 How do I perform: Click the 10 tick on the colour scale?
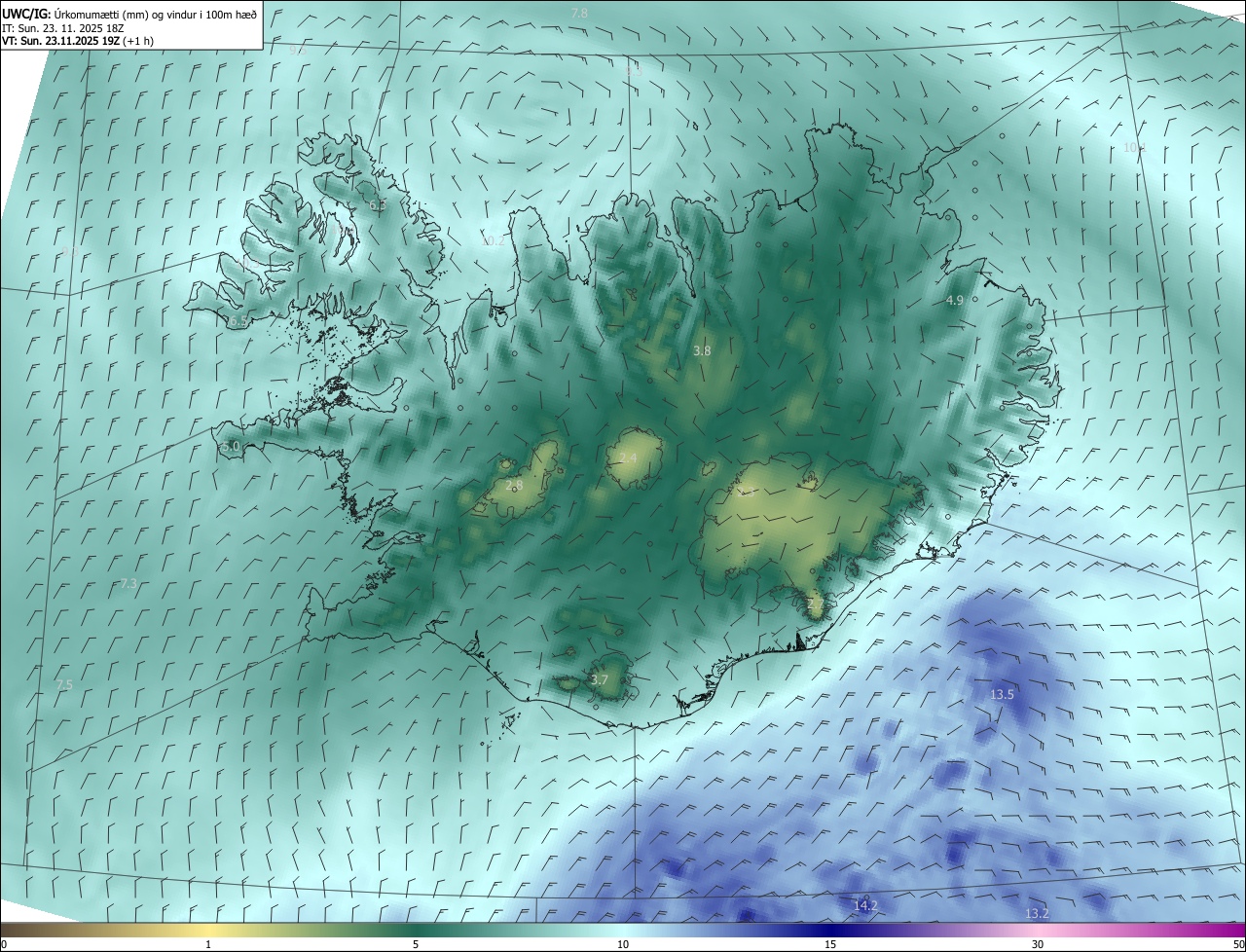[x=623, y=944]
